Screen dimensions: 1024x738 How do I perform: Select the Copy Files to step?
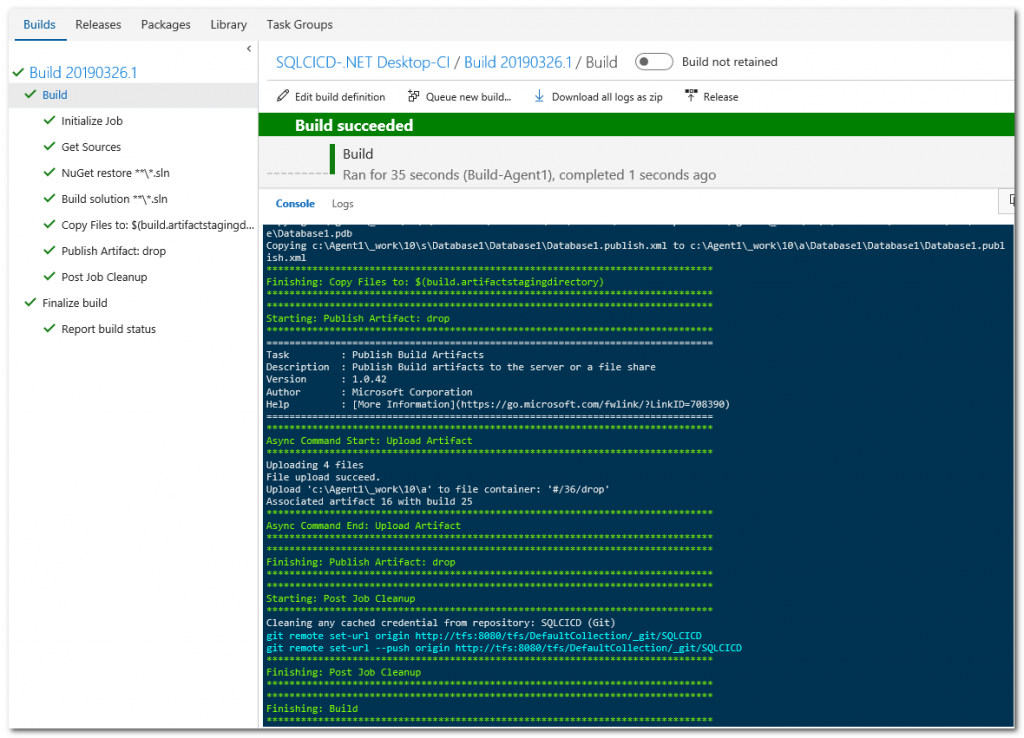[157, 225]
